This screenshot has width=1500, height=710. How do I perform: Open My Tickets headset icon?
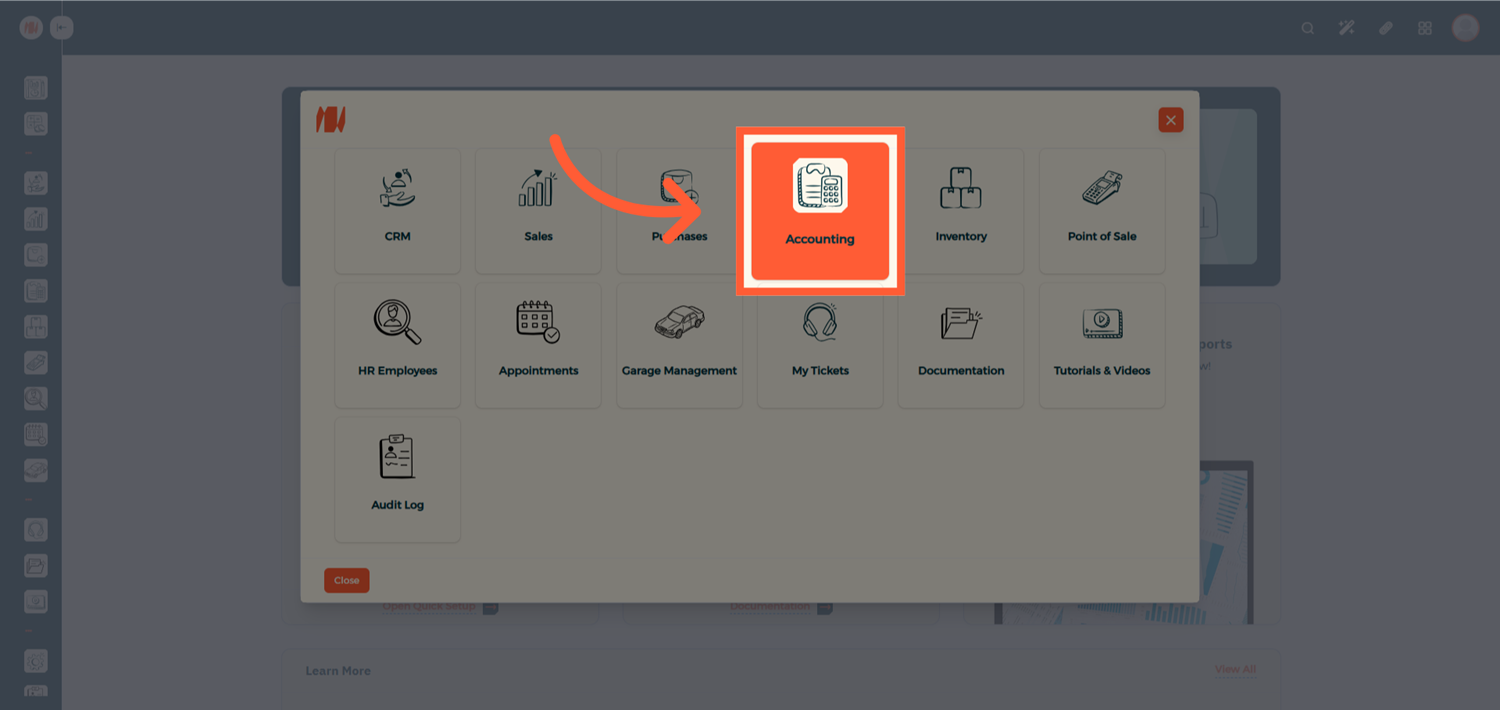[x=820, y=323]
